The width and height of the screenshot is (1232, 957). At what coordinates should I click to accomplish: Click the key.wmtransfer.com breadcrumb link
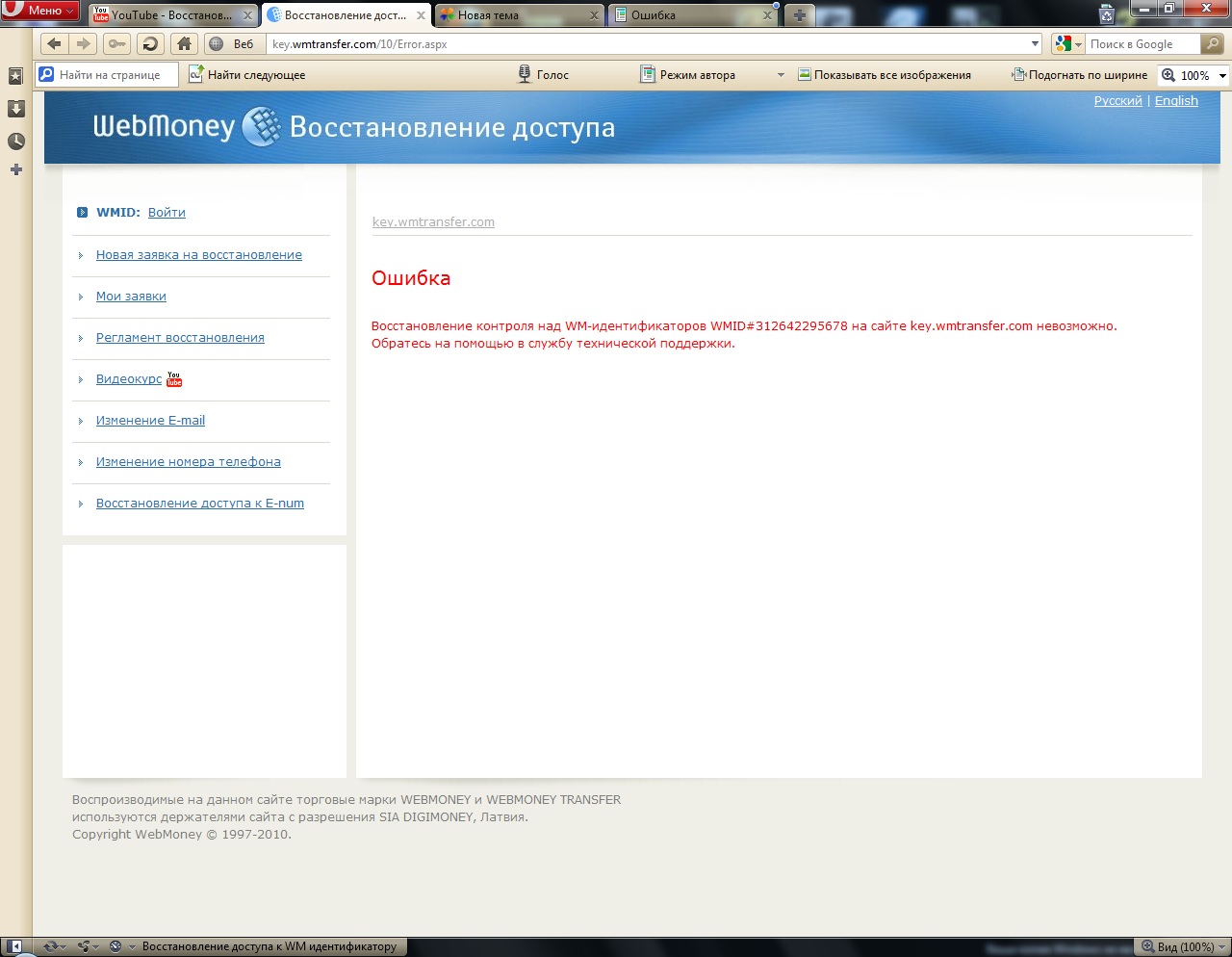pyautogui.click(x=433, y=222)
